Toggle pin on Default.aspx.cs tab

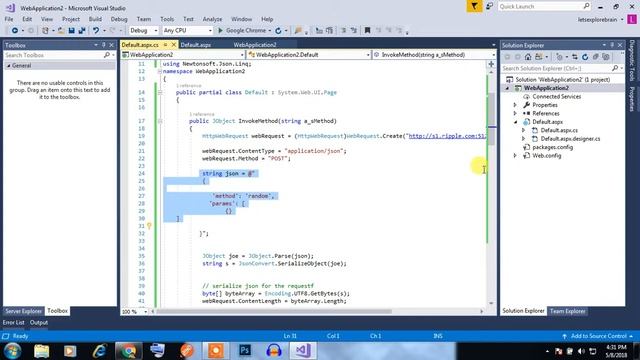[x=166, y=44]
